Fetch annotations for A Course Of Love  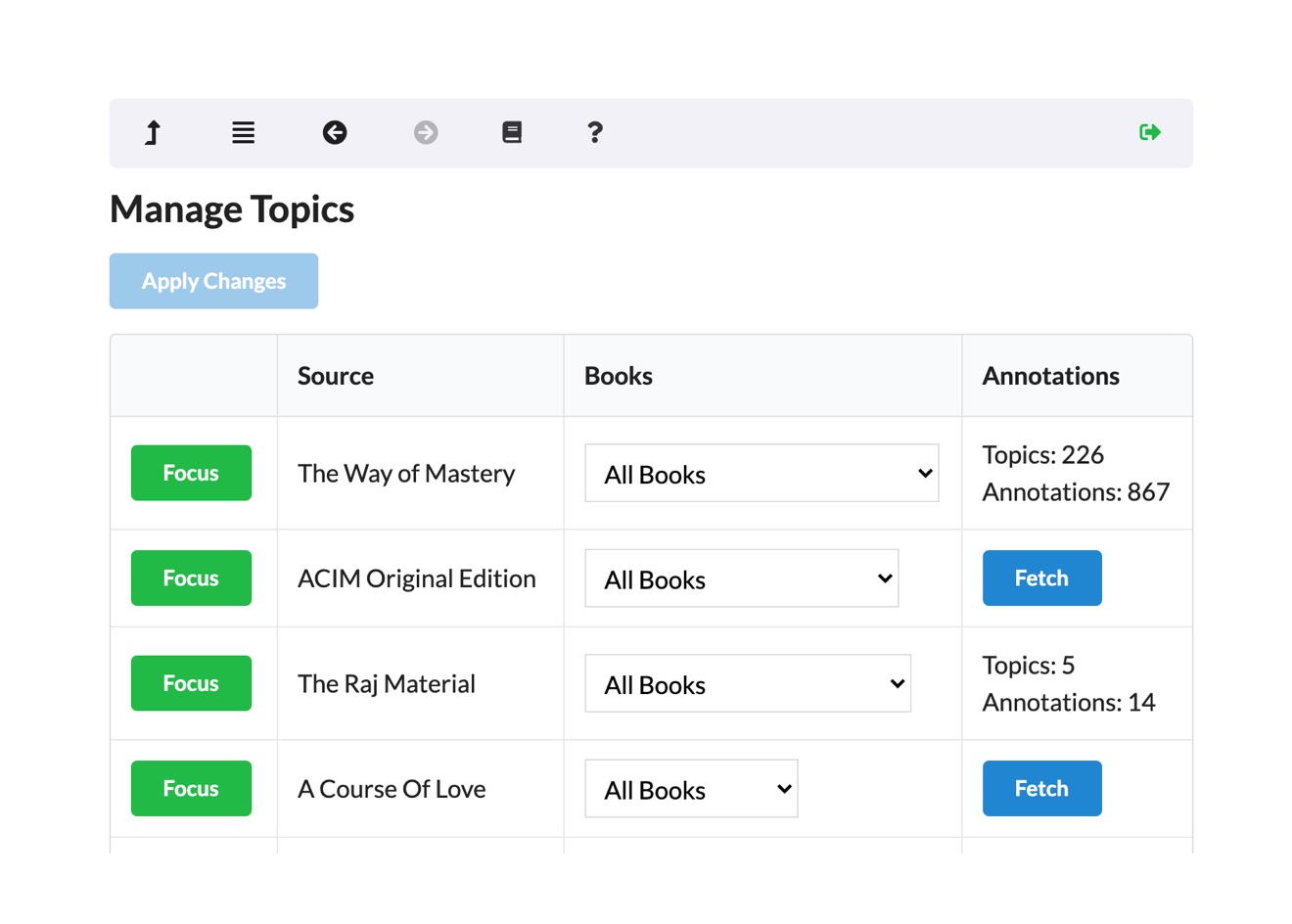(x=1042, y=789)
